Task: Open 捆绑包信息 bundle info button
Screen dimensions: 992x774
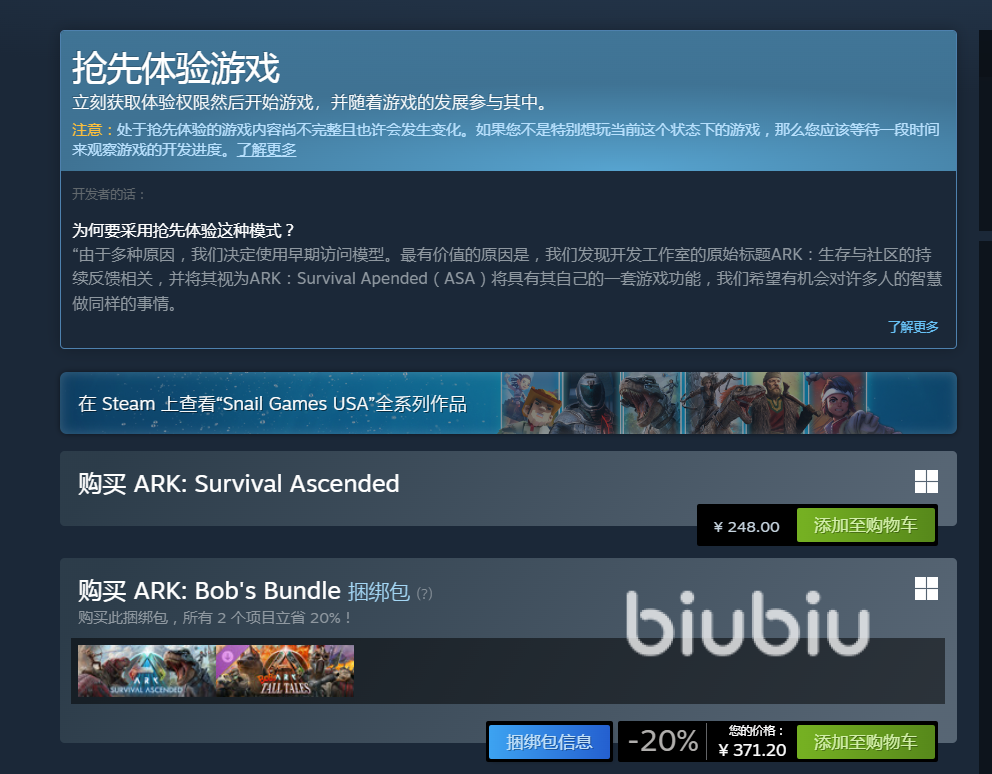Action: pyautogui.click(x=549, y=742)
